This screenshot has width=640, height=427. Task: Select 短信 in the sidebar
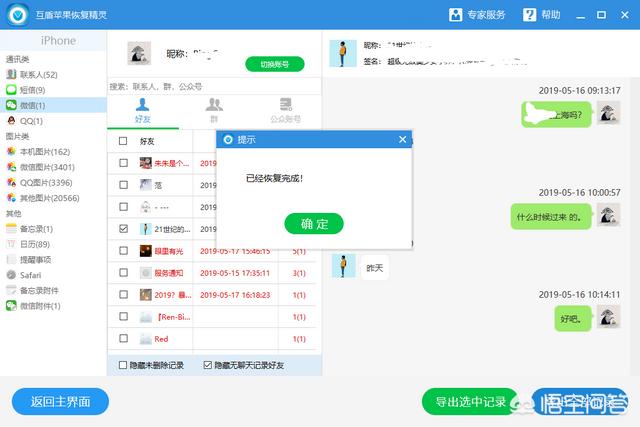coord(33,90)
